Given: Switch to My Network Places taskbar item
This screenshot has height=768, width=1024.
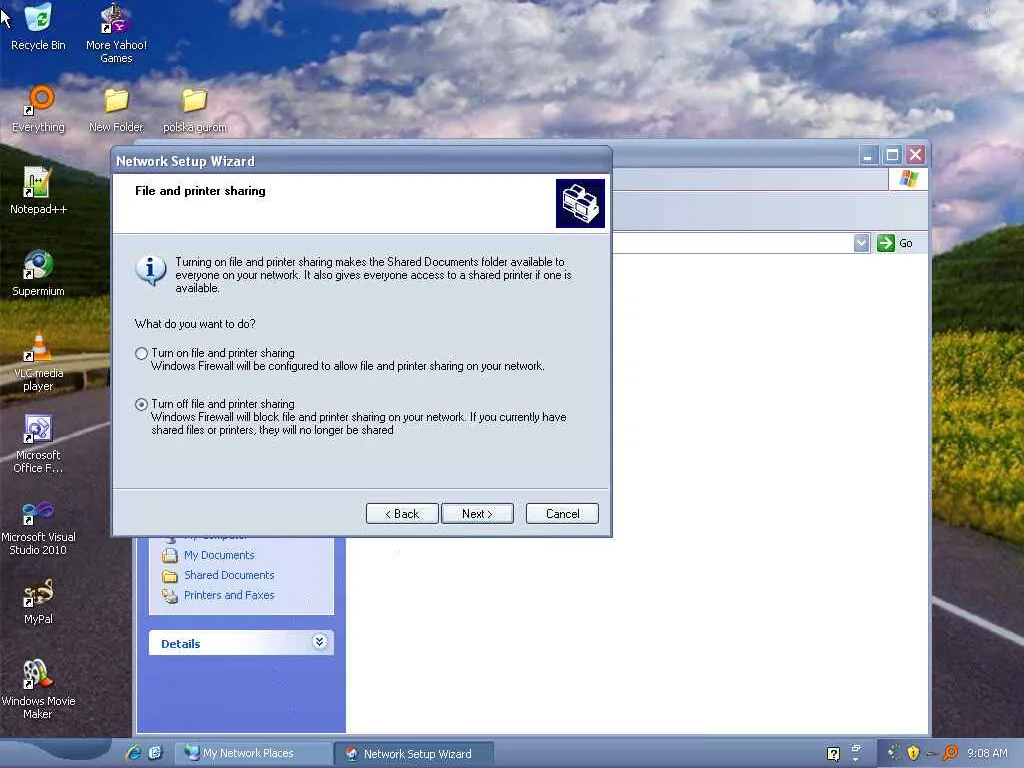Looking at the screenshot, I should click(x=253, y=753).
